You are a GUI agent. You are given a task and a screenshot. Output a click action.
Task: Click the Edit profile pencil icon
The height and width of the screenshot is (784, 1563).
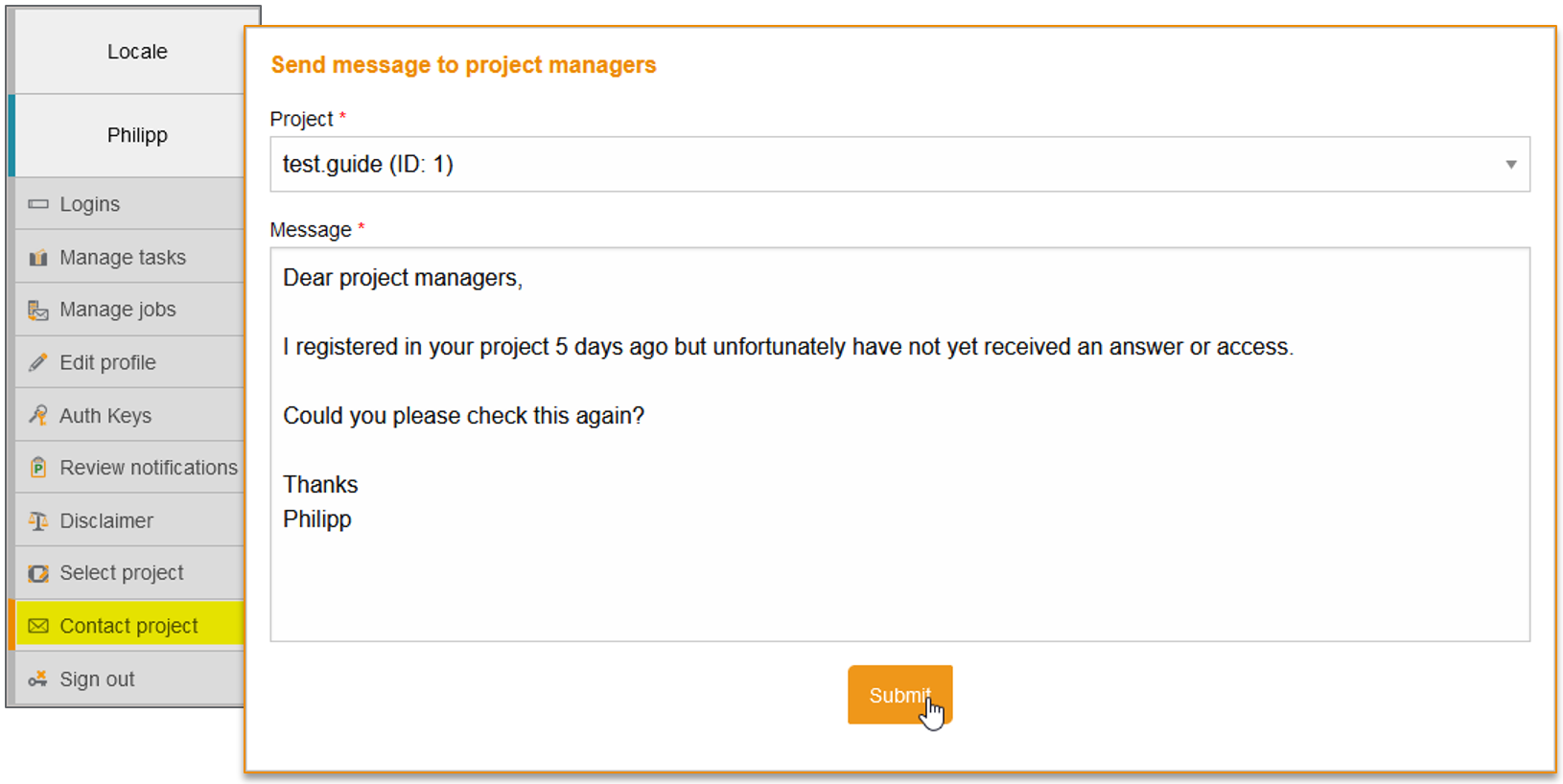coord(37,361)
